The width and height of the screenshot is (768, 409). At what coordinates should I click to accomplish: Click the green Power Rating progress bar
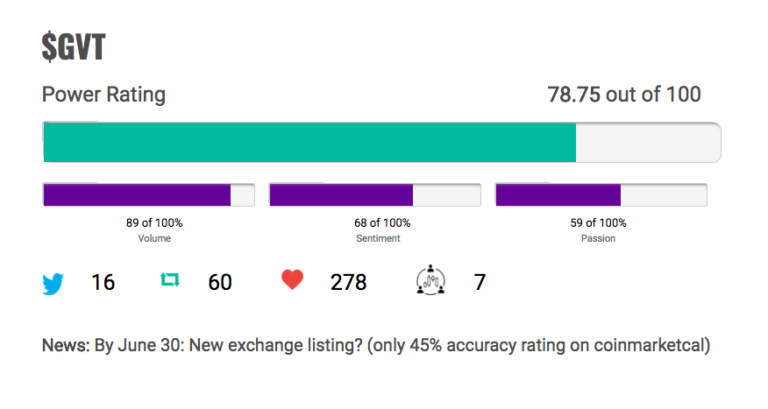310,143
